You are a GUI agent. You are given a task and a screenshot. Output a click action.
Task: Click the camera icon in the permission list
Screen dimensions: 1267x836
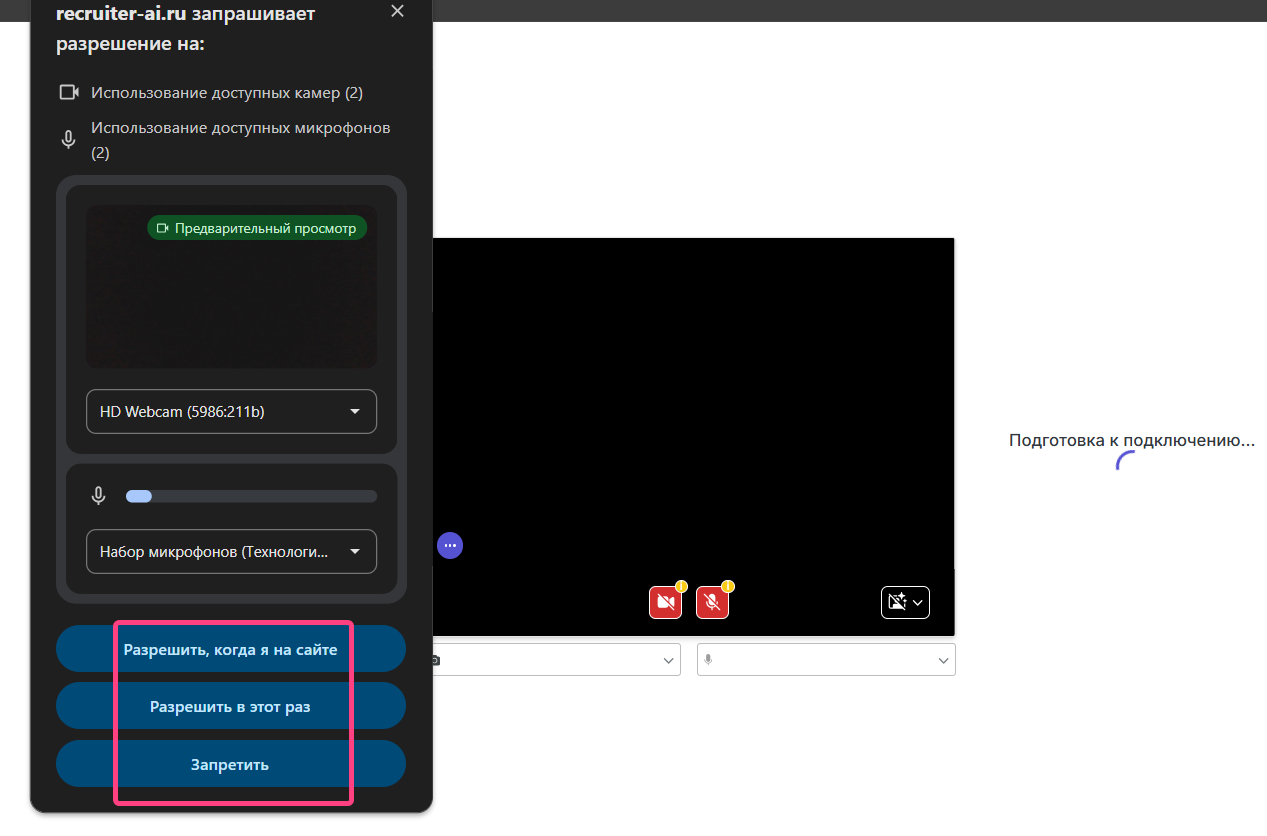pyautogui.click(x=69, y=93)
